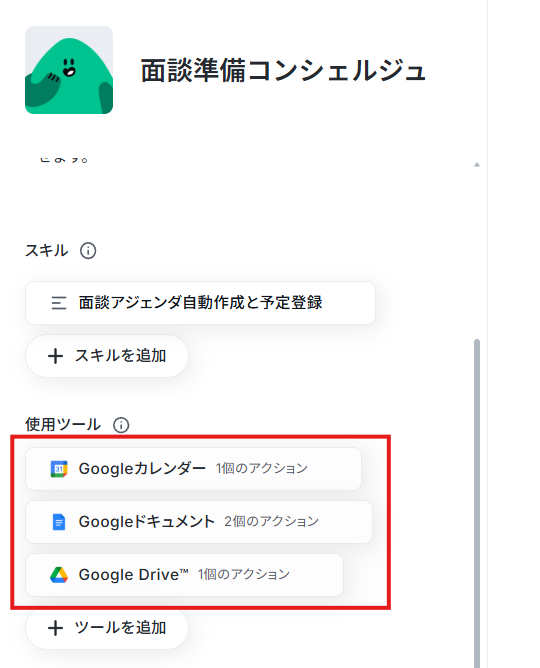Screen dimensions: 540x668
Task: Open Googleドキュメント tool entry
Action: point(199,522)
